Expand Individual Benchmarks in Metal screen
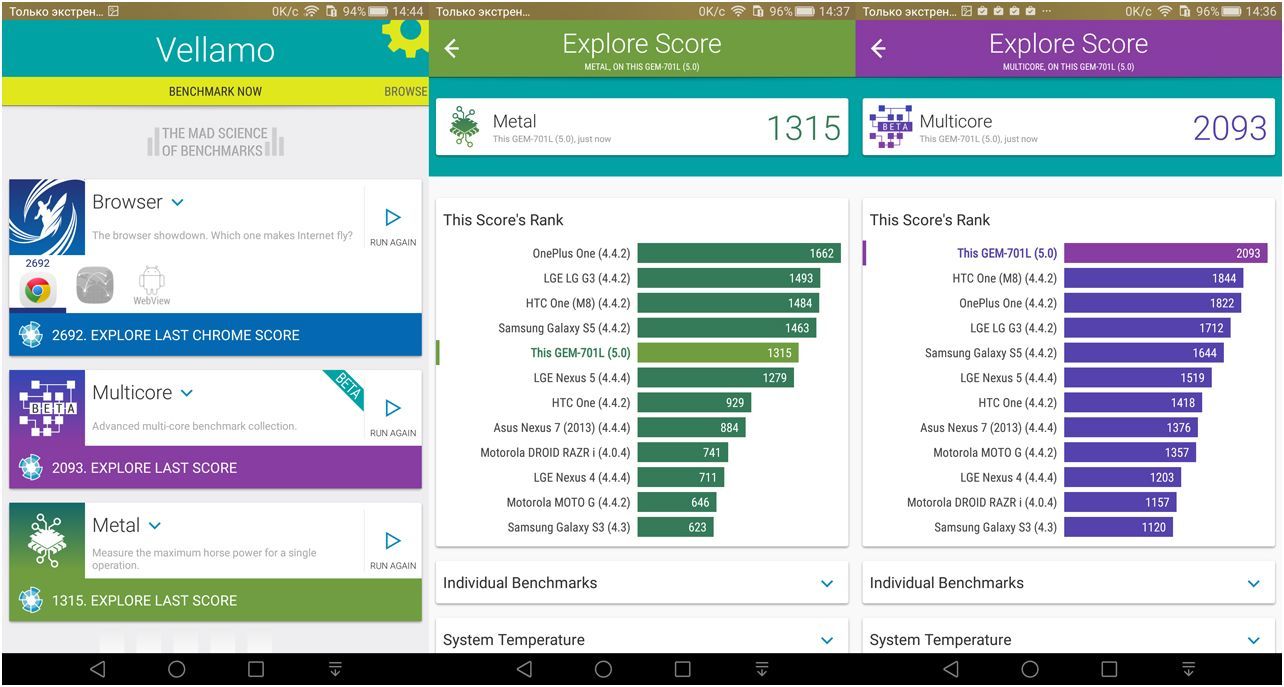 pos(826,583)
